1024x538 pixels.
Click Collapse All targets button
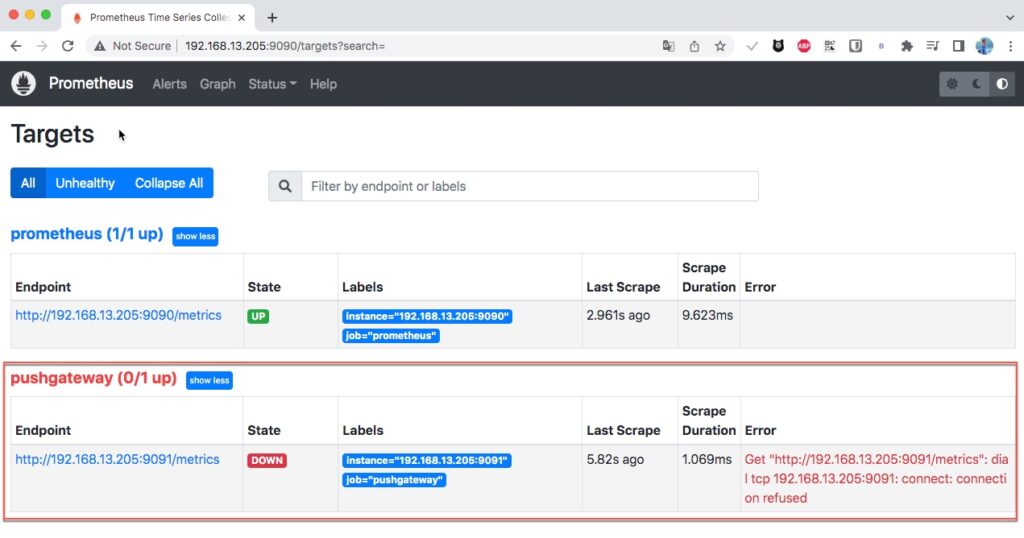point(168,183)
